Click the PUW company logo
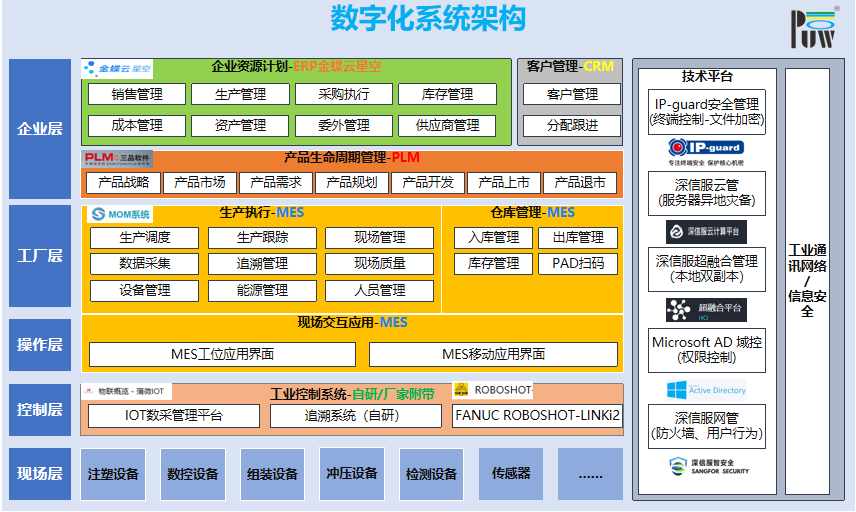Viewport: 856px width, 512px height. 813,28
